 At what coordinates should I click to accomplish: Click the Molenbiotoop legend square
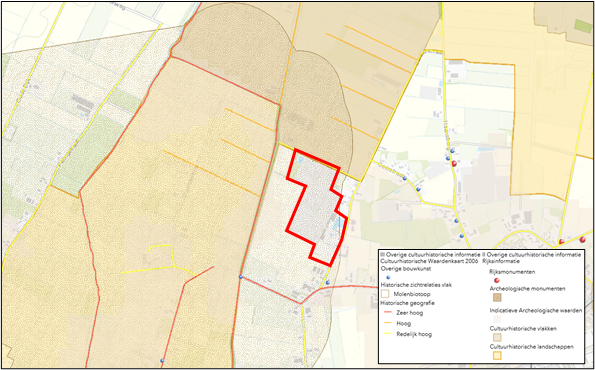386,294
